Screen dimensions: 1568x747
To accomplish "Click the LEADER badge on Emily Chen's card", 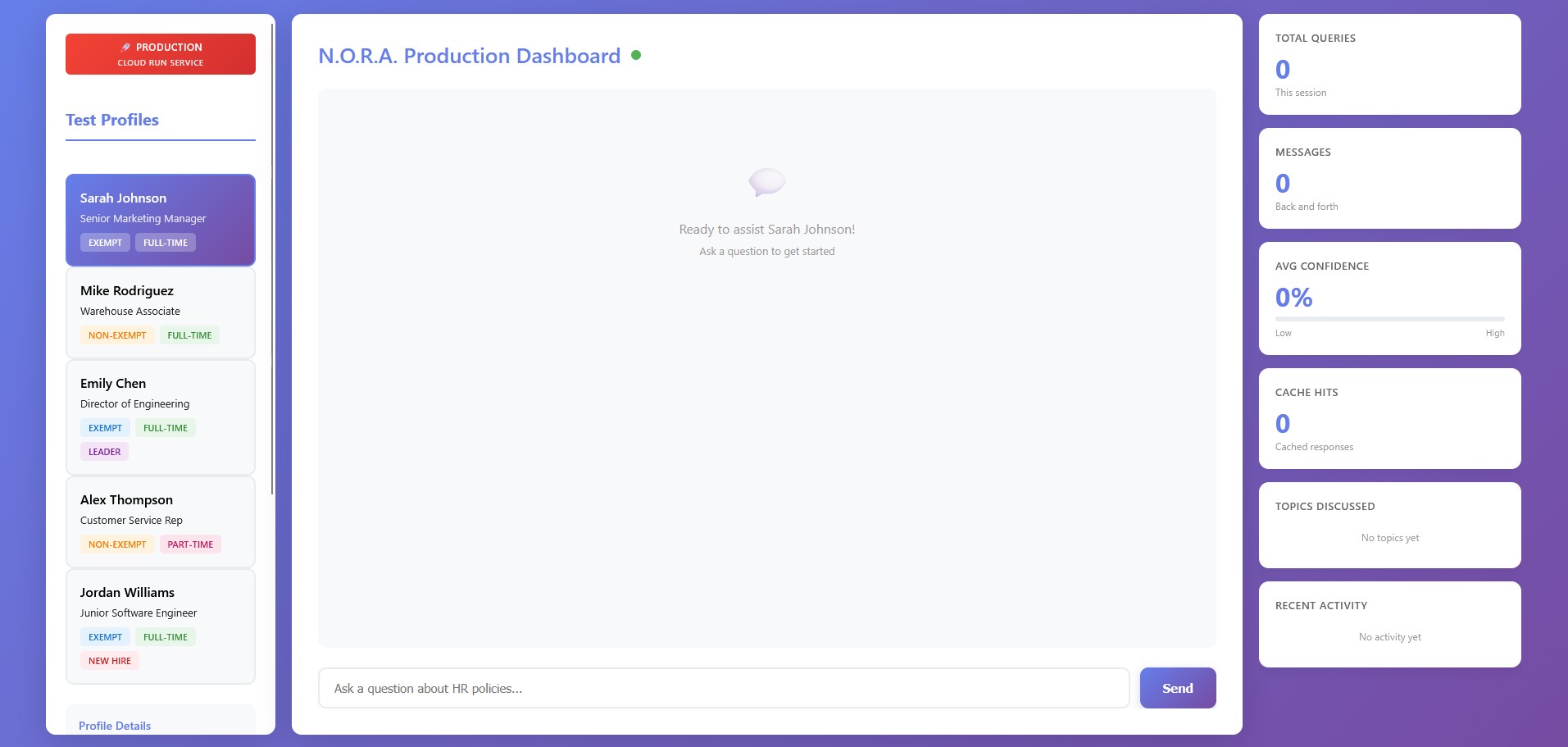I will pyautogui.click(x=104, y=451).
